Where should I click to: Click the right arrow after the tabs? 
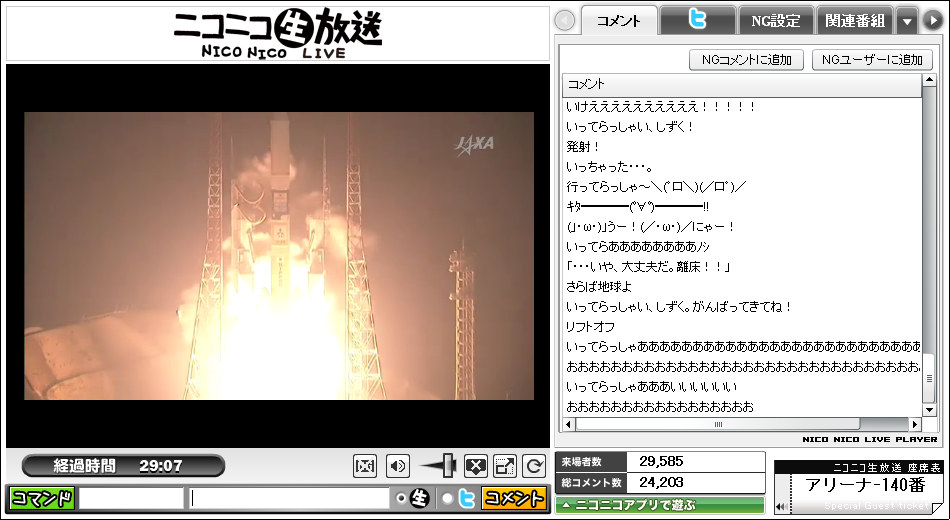(932, 21)
